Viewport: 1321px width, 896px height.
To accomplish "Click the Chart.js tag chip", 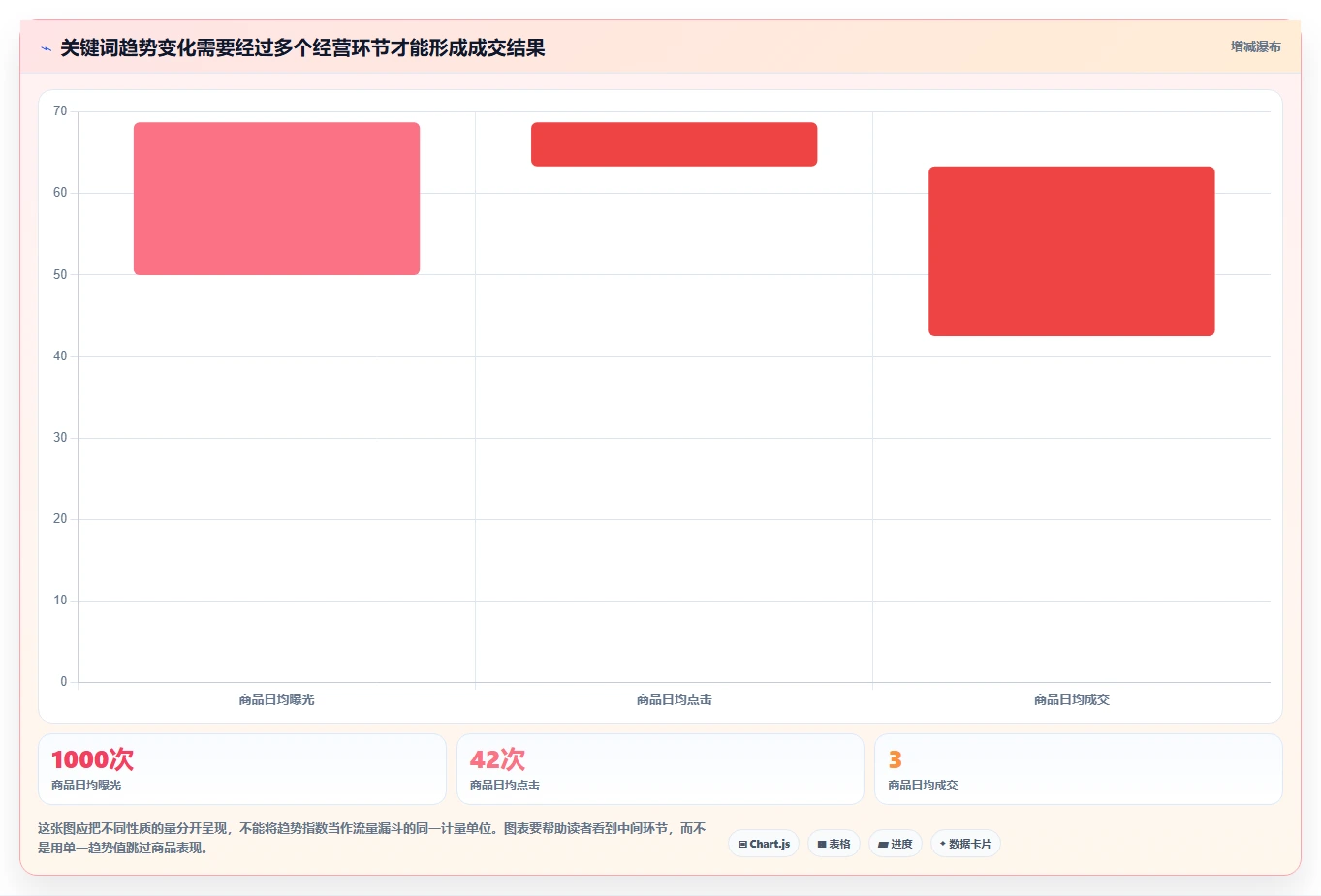I will [764, 844].
